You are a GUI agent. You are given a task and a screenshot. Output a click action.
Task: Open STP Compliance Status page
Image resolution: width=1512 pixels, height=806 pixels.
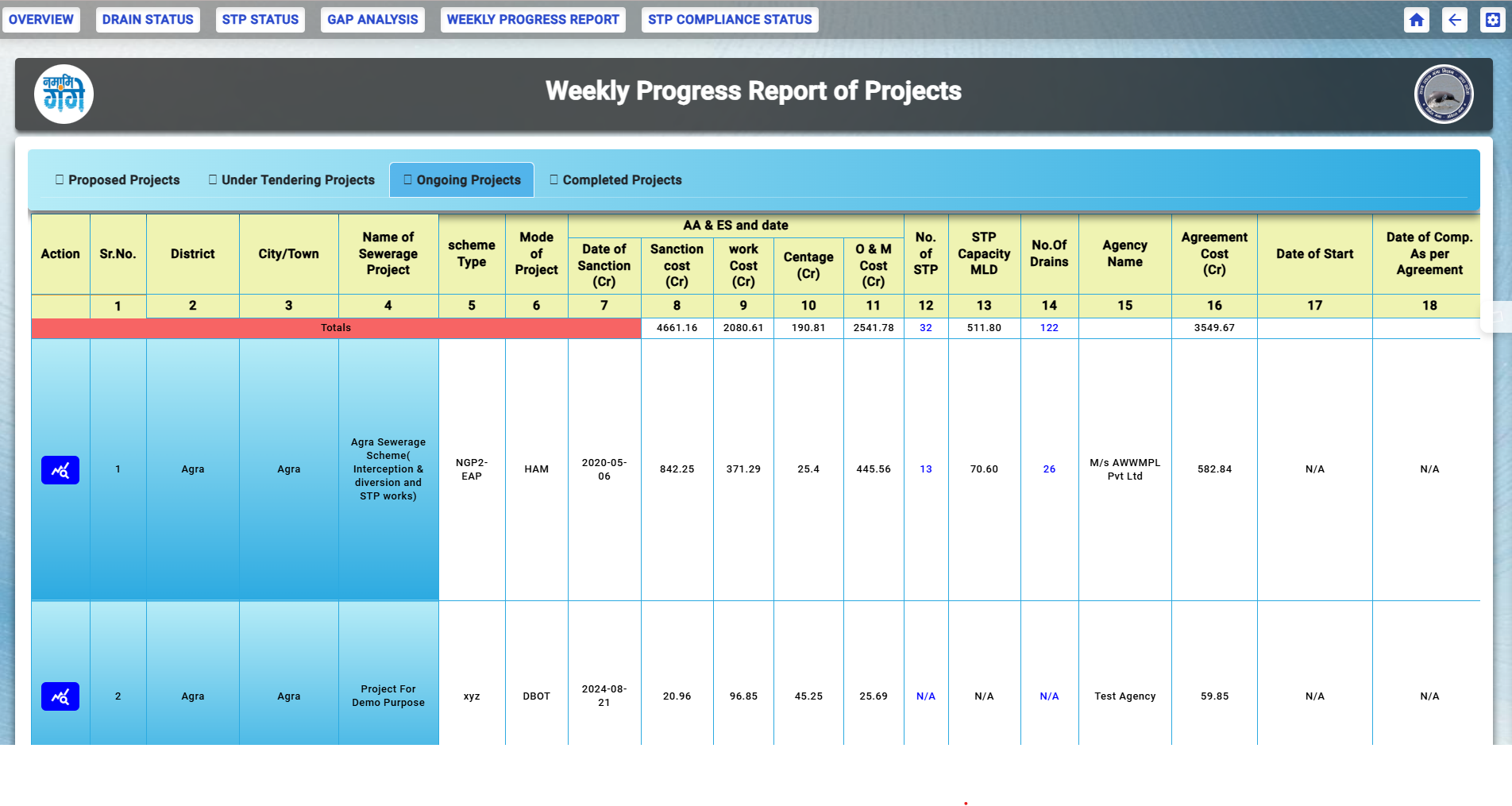pos(730,20)
